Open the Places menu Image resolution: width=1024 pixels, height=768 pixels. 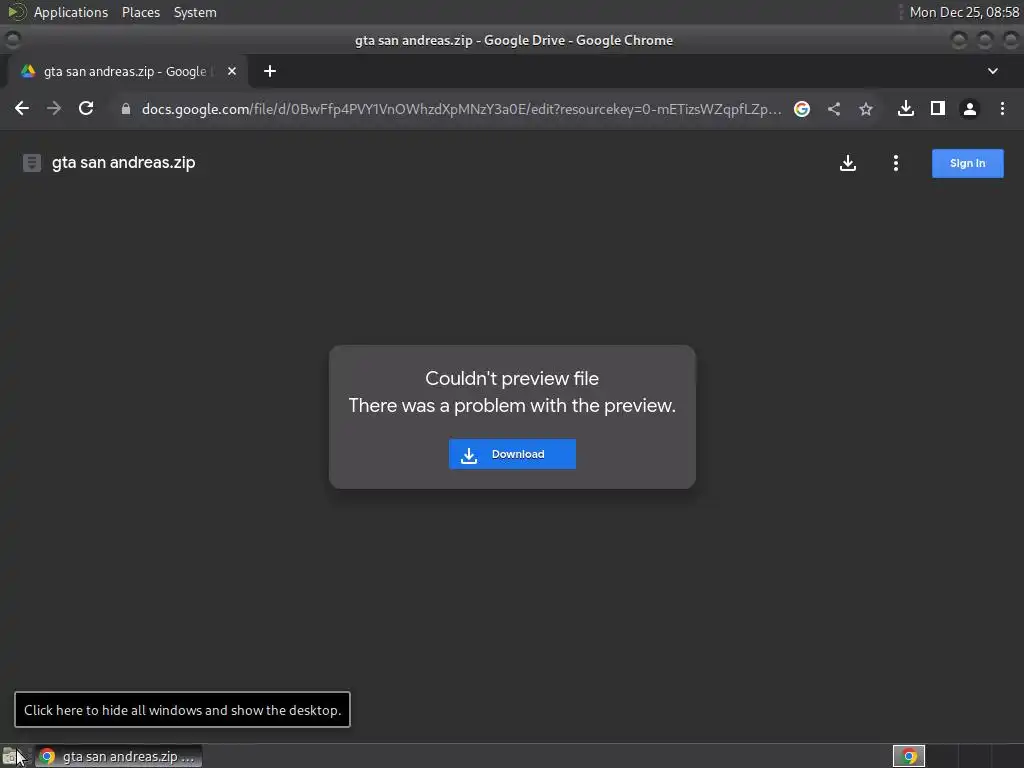140,12
